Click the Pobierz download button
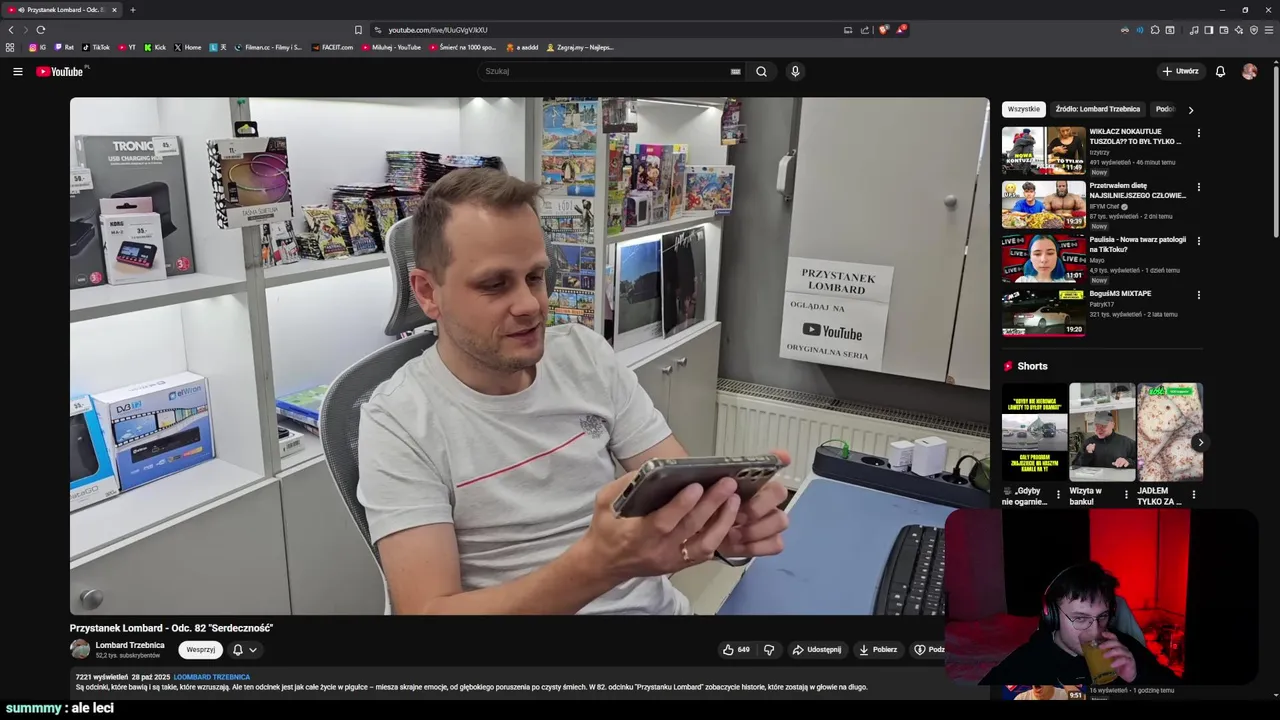The height and width of the screenshot is (720, 1280). 878,649
